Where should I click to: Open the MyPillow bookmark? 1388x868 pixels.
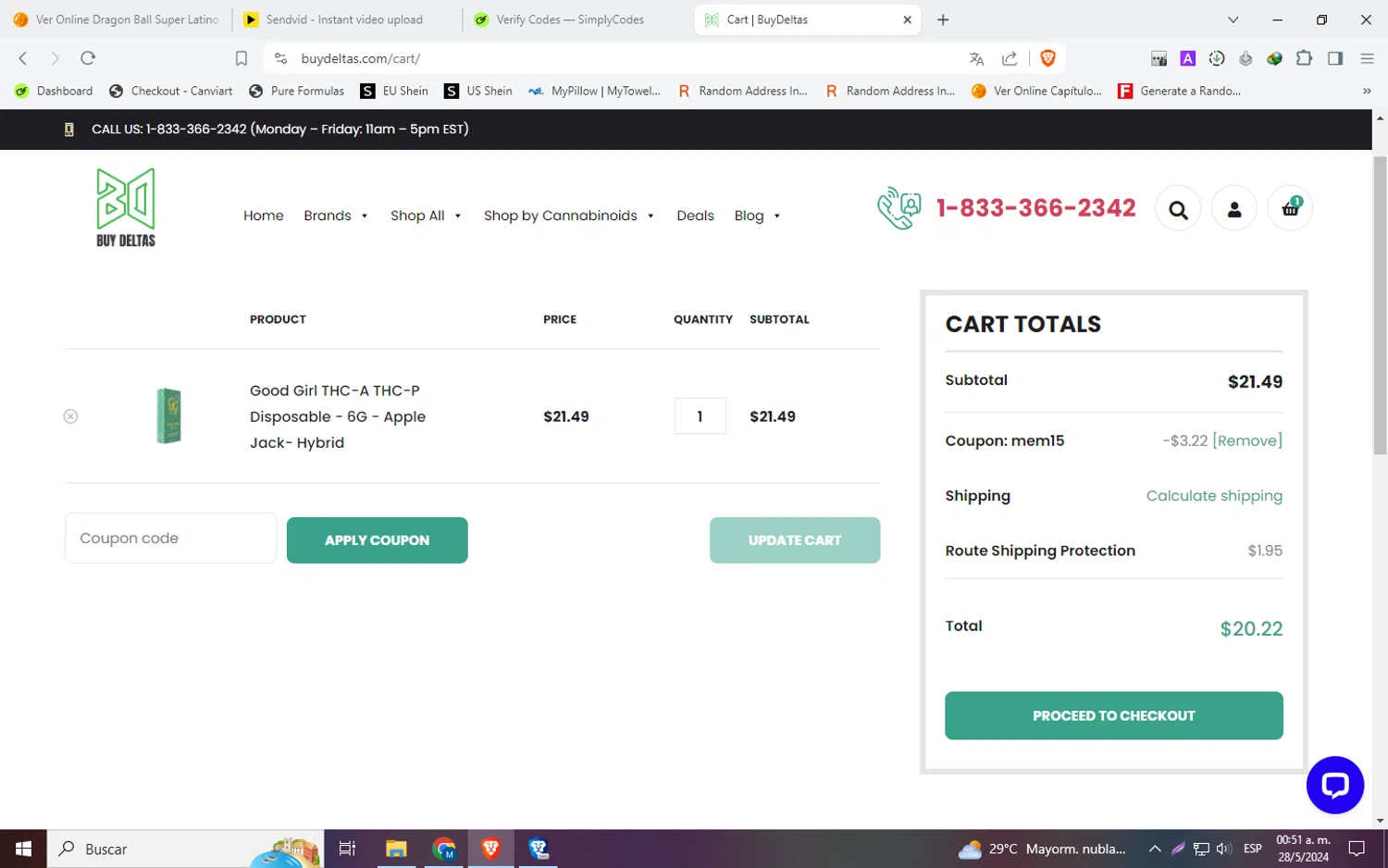(x=594, y=91)
